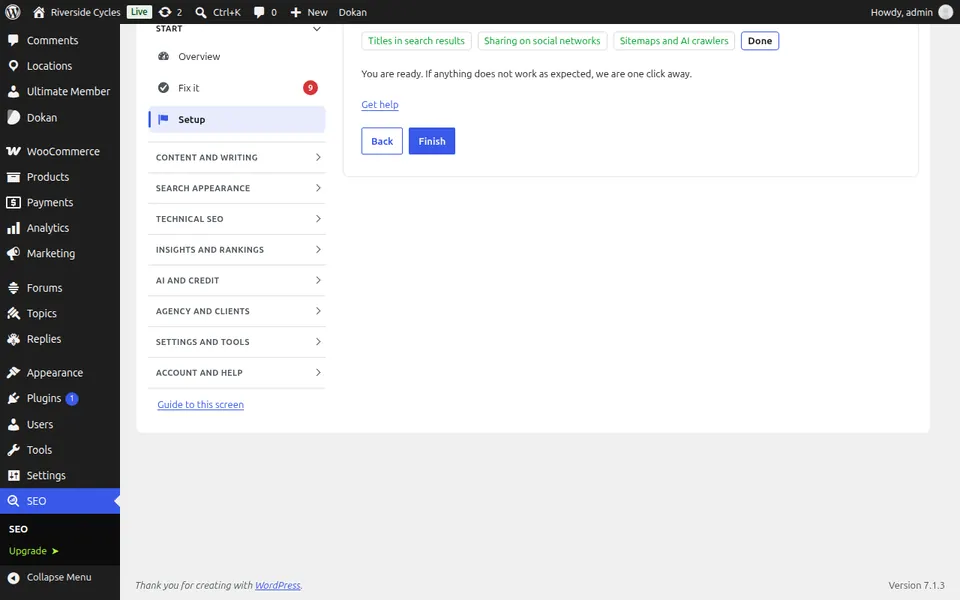This screenshot has height=600, width=960.
Task: Expand the Search Appearance section
Action: point(237,188)
